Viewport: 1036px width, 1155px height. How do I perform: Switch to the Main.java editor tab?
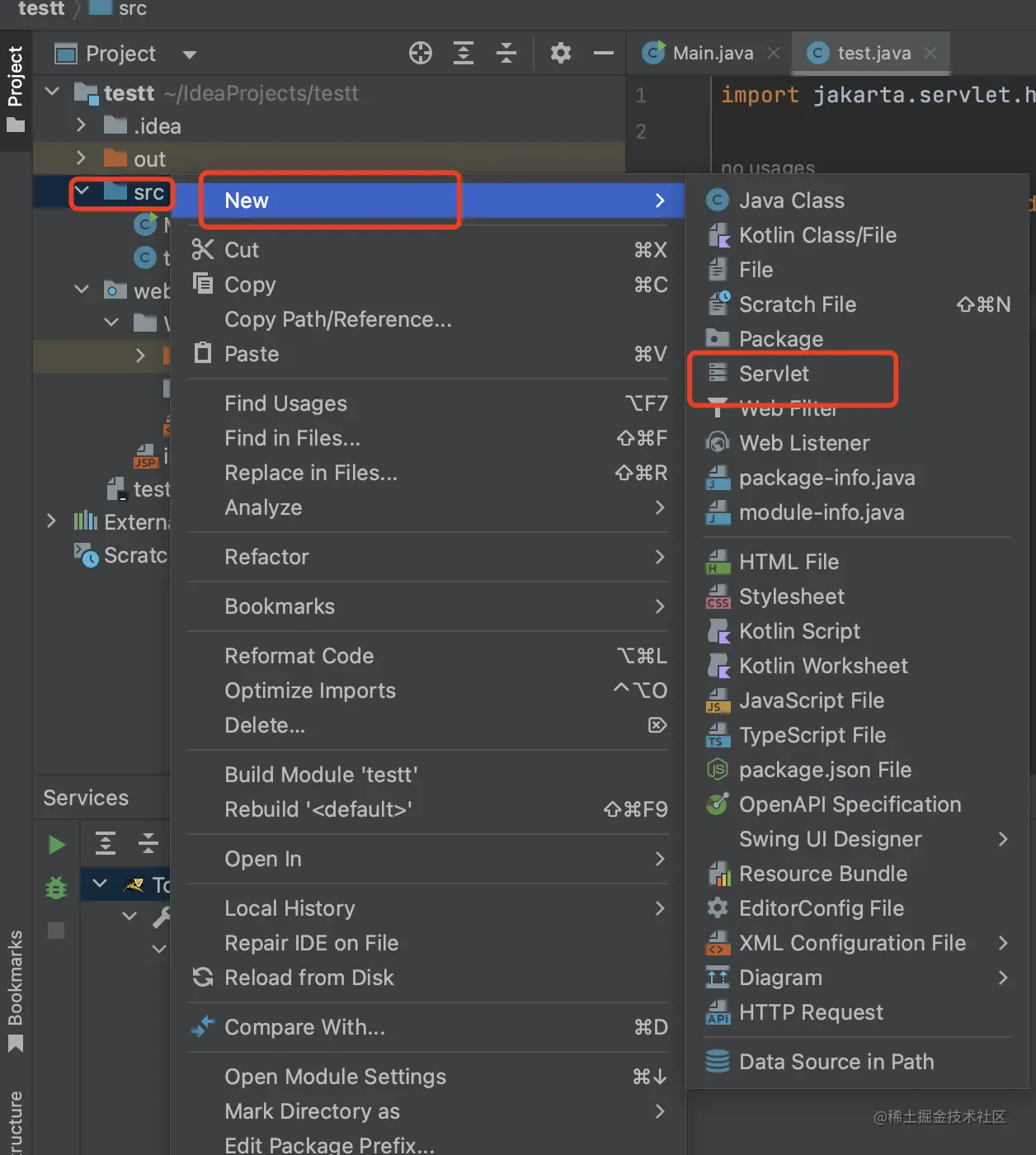[x=712, y=54]
